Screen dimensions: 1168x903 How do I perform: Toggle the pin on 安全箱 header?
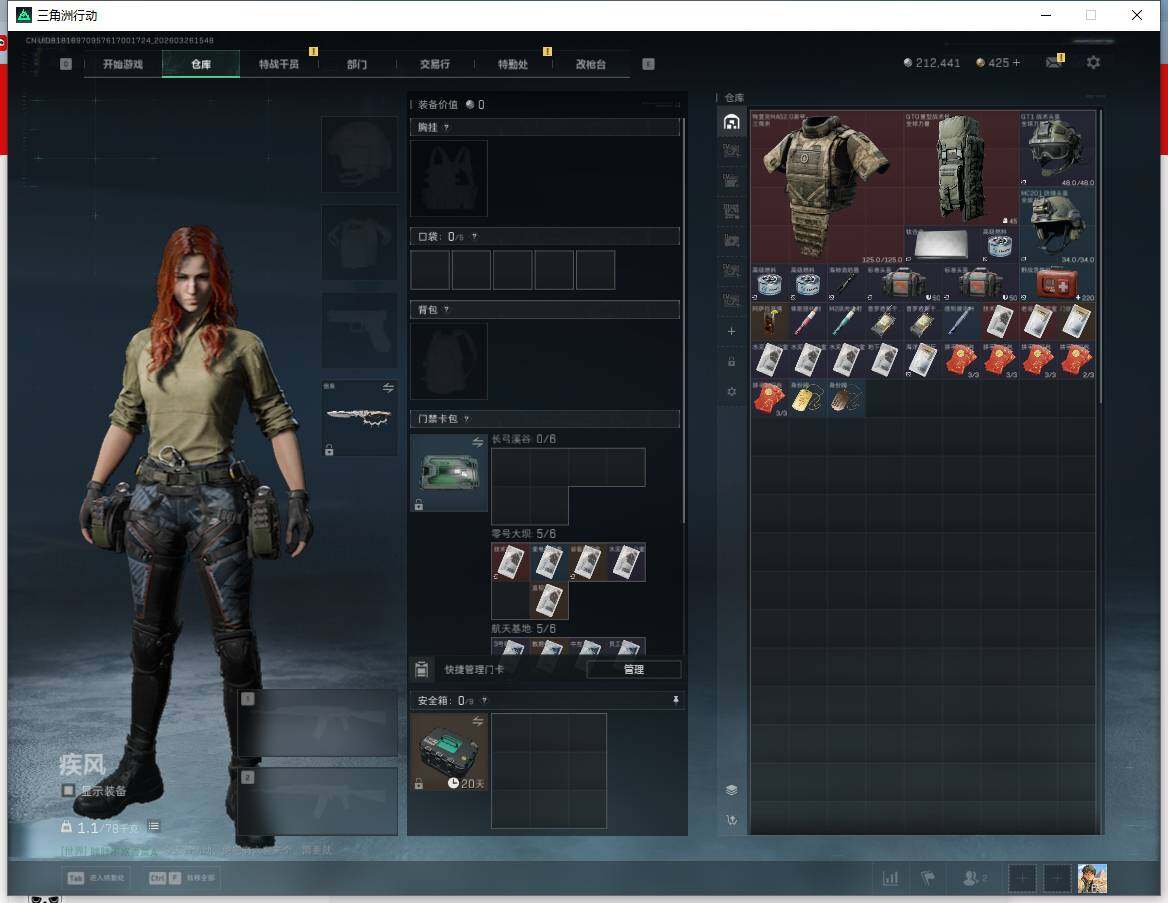[676, 700]
